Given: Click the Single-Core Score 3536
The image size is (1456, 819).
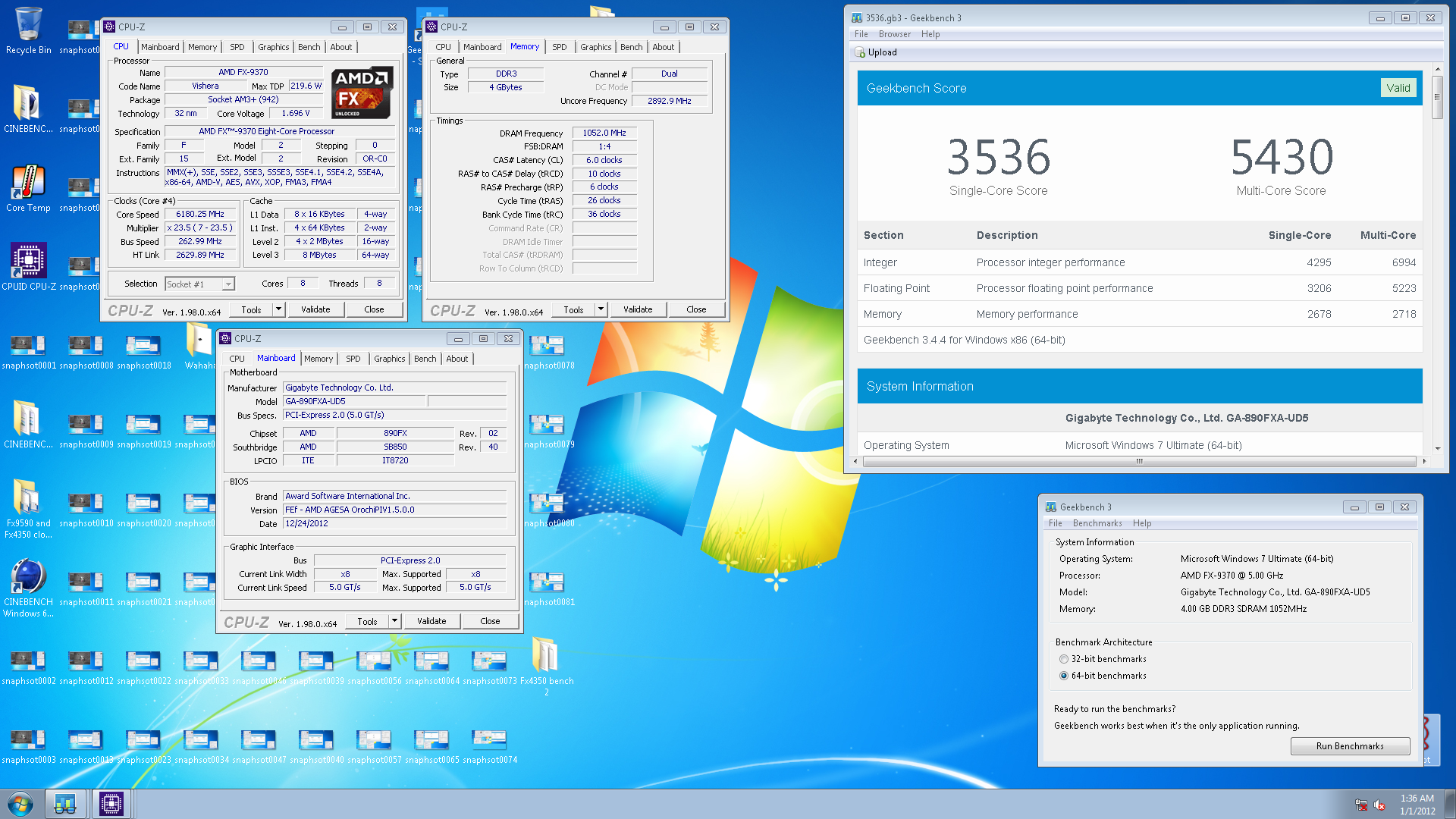Looking at the screenshot, I should coord(998,157).
